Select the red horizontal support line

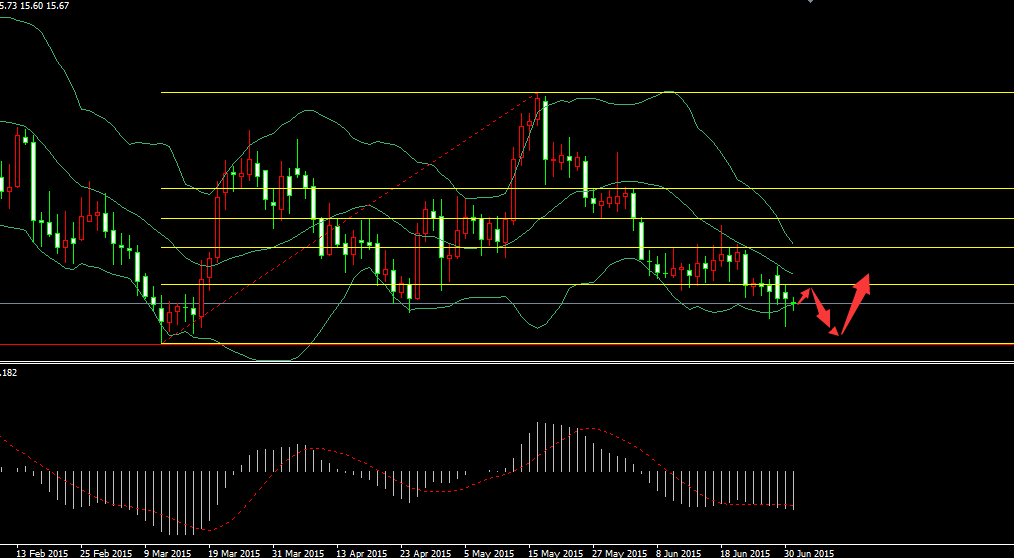pos(500,344)
